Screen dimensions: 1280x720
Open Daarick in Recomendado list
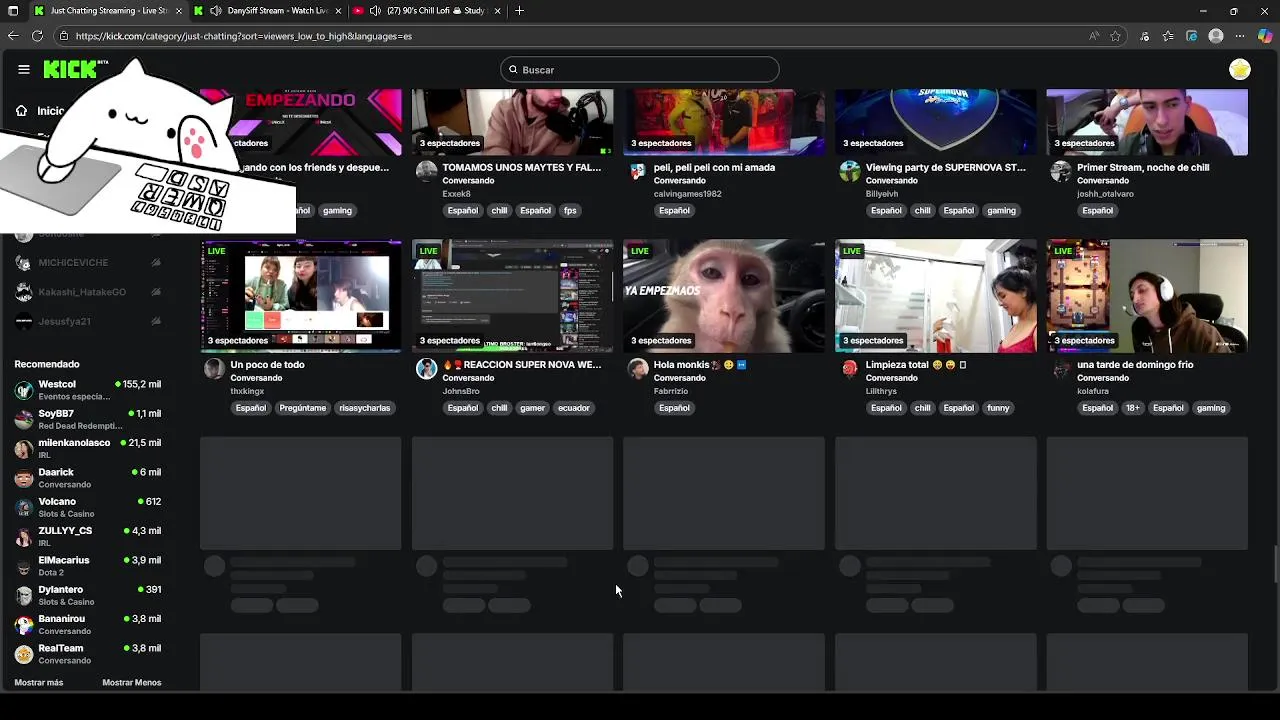[88, 478]
